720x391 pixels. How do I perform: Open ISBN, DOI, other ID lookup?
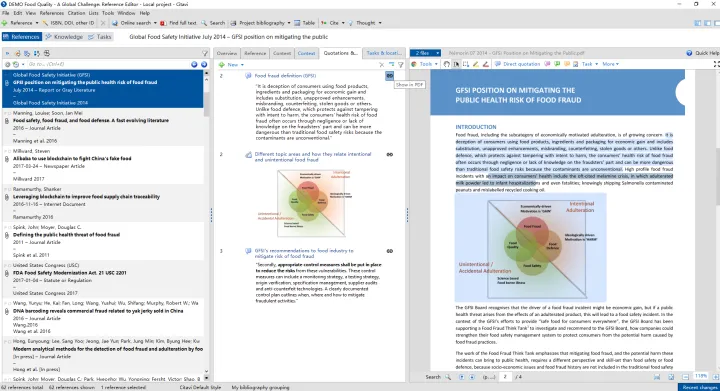(69, 22)
